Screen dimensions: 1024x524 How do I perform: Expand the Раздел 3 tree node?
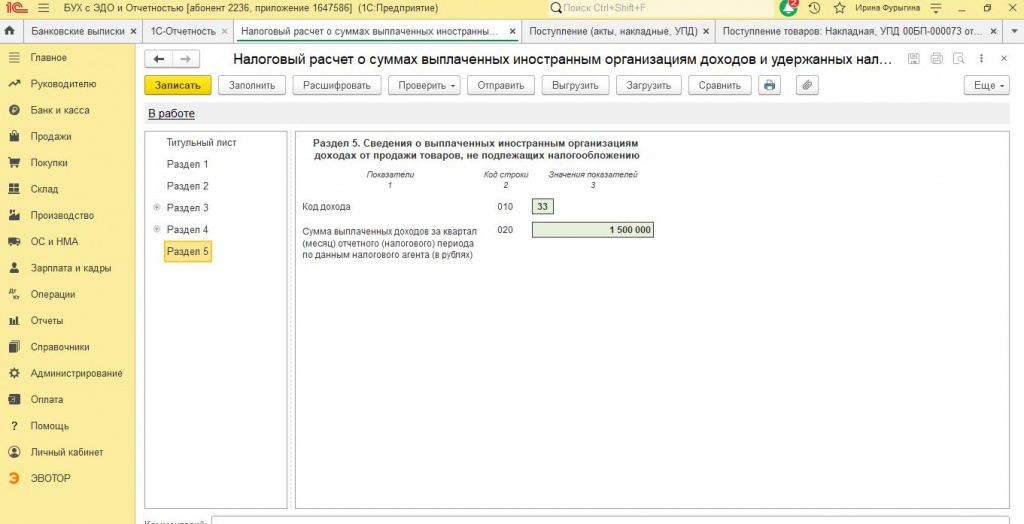click(156, 208)
